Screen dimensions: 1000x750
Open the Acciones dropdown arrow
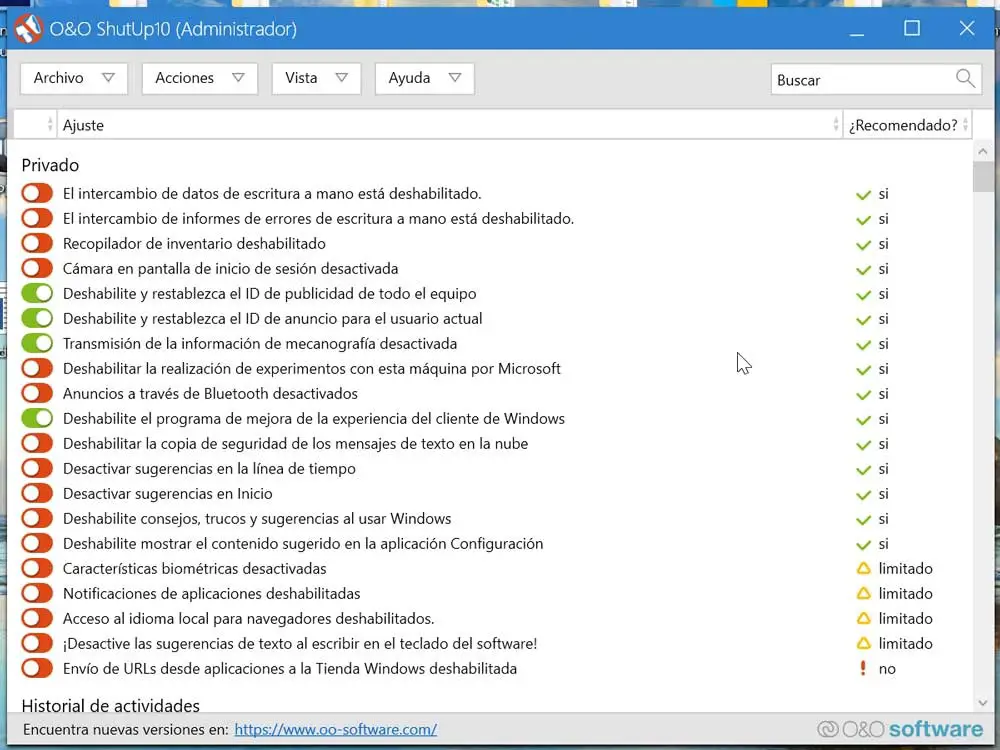tap(239, 78)
